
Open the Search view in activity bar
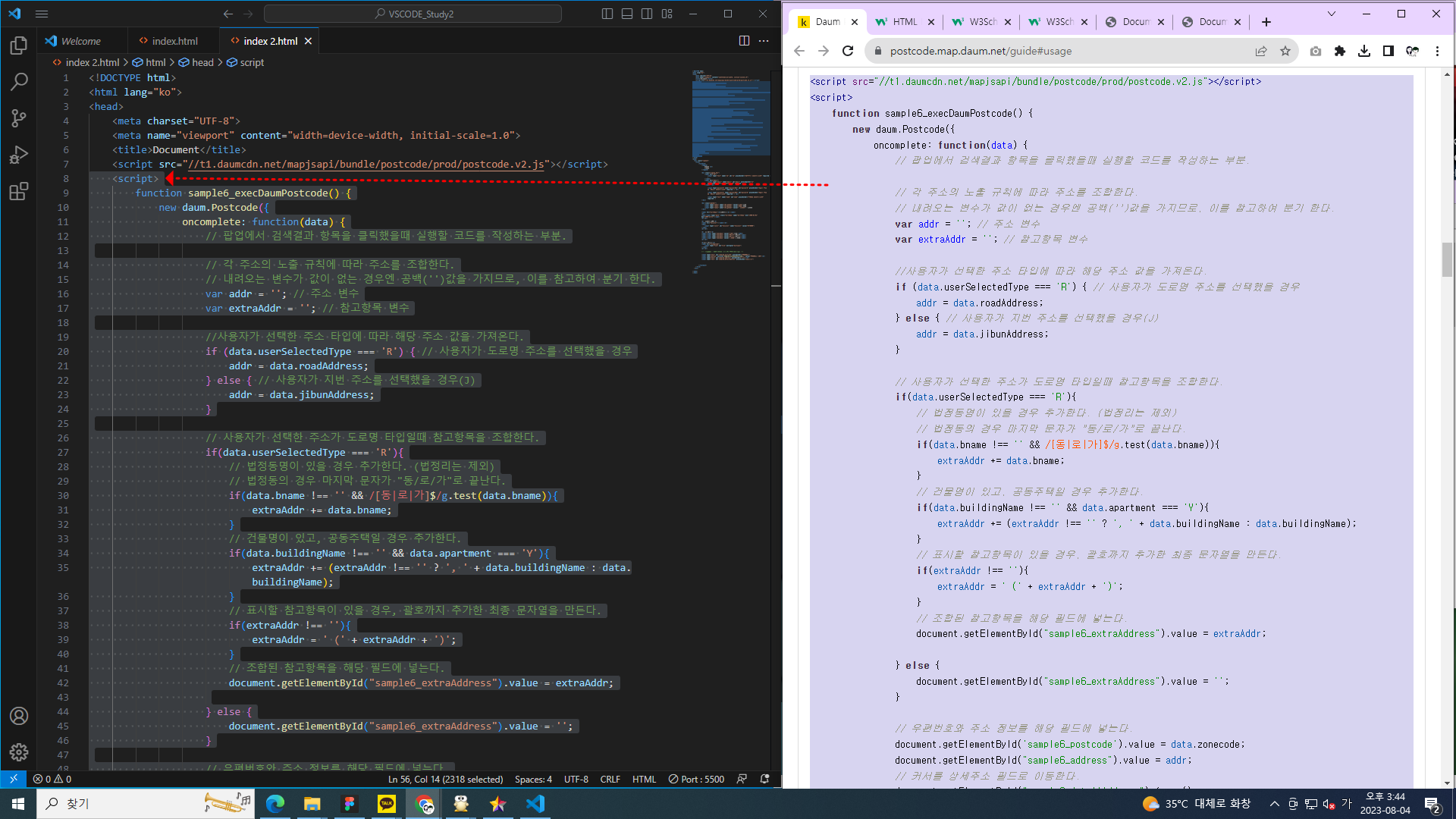(x=19, y=82)
